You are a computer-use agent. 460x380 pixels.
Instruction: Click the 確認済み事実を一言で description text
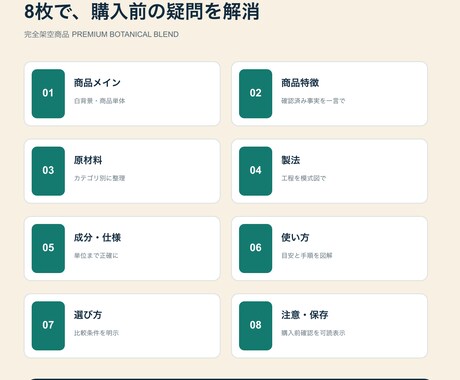tap(313, 101)
